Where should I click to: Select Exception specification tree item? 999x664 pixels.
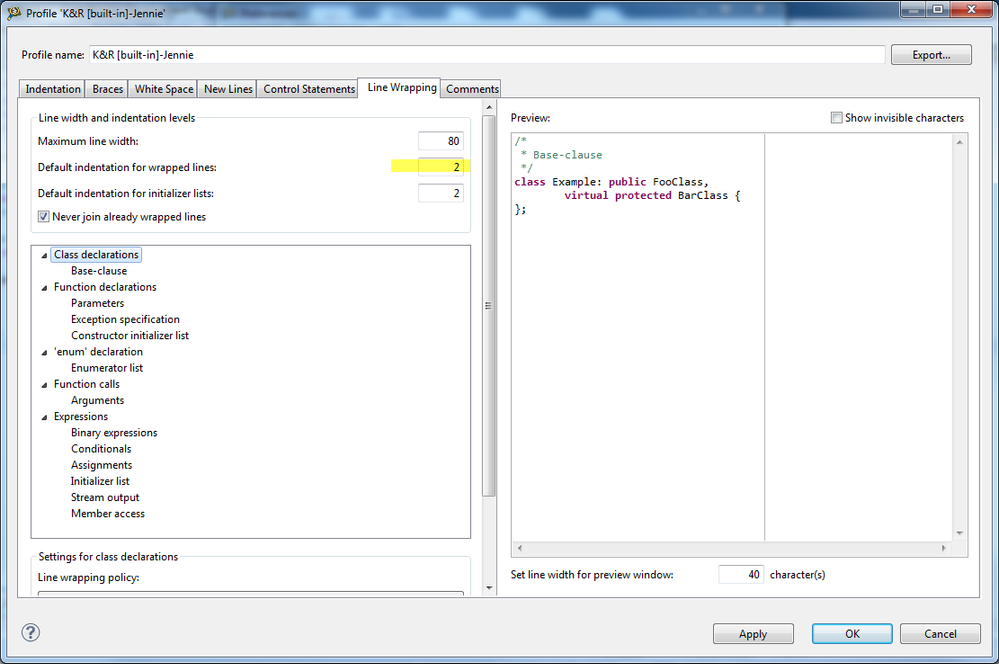tap(126, 319)
